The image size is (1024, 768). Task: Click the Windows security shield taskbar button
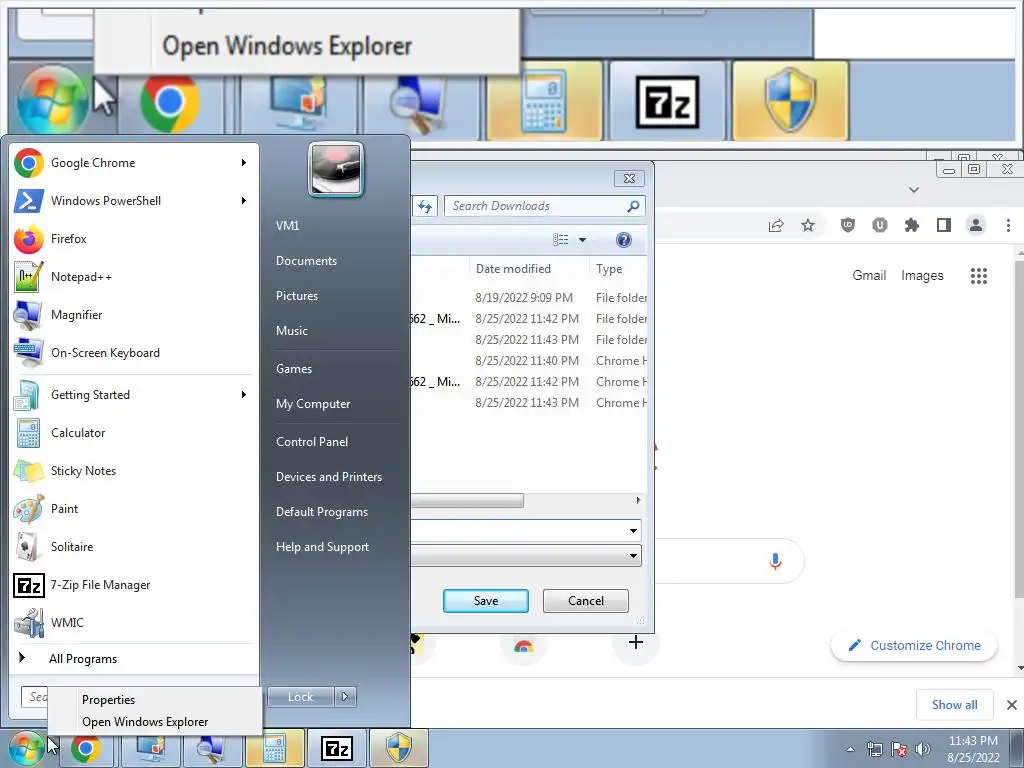pos(399,748)
